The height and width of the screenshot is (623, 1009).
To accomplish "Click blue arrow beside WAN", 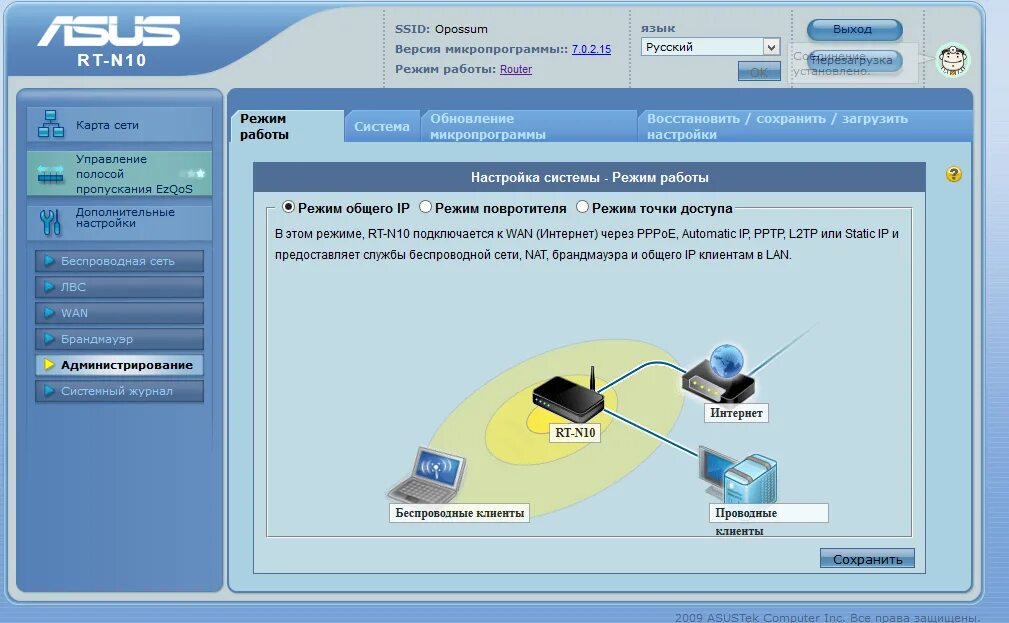I will pyautogui.click(x=49, y=313).
